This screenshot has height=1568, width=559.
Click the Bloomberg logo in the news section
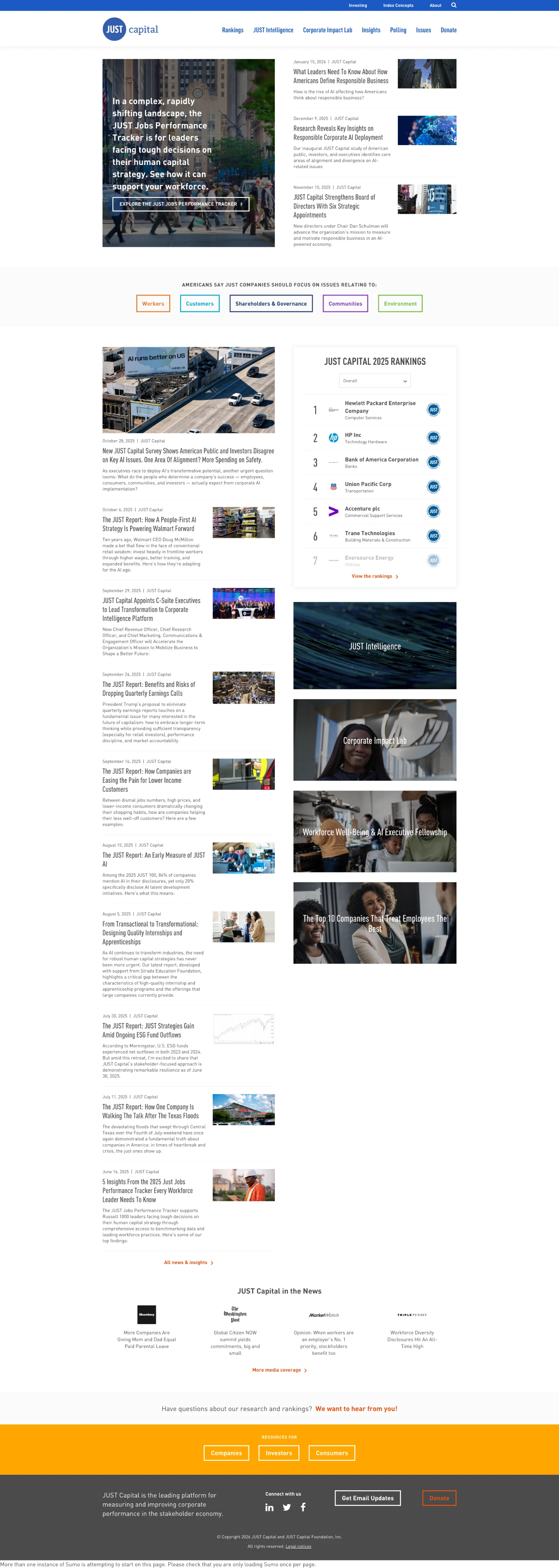point(147,1314)
